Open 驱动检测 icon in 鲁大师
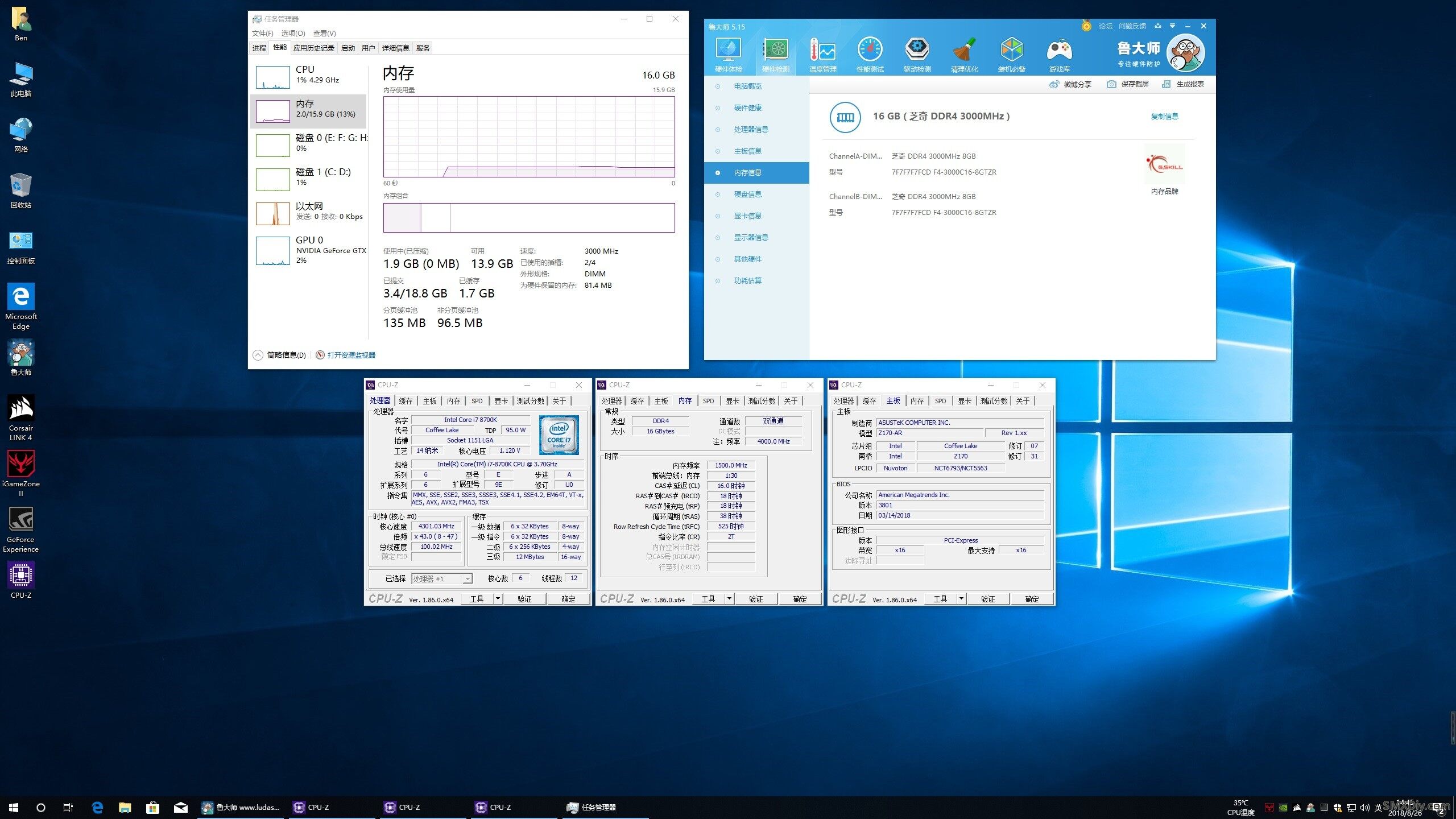 [x=917, y=54]
